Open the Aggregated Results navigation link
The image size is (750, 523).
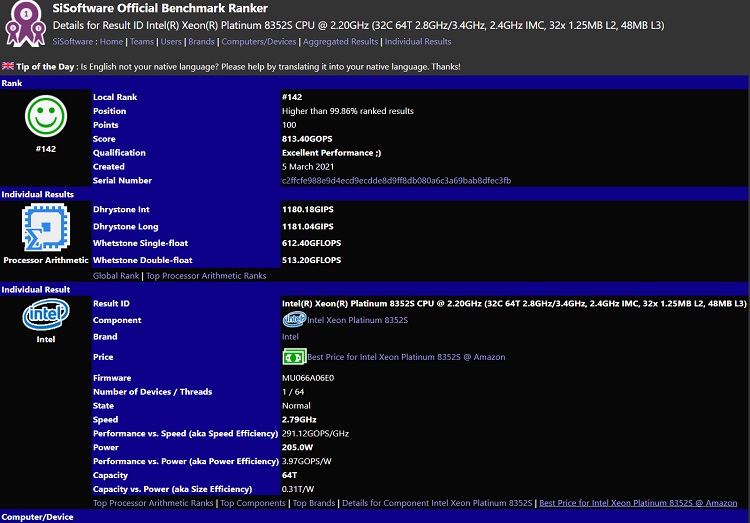341,42
